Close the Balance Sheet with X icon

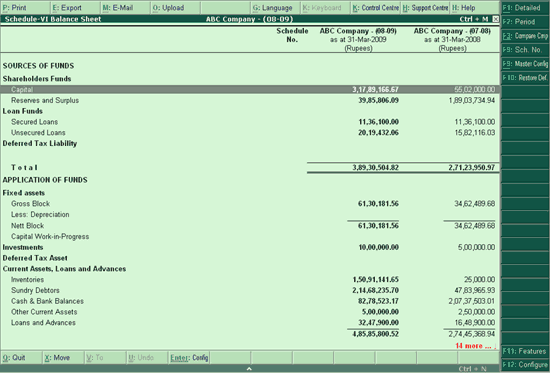click(495, 19)
